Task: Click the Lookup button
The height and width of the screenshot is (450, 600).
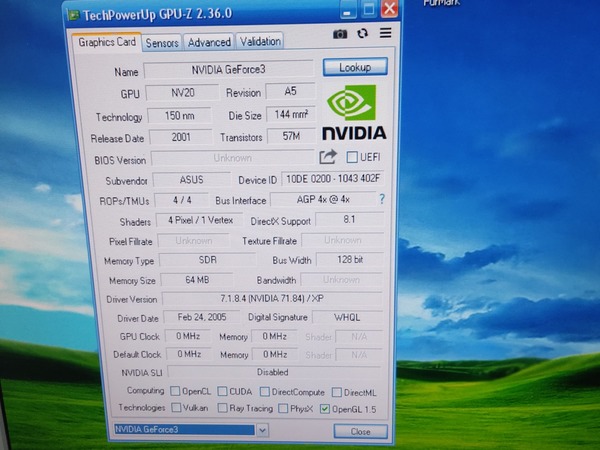Action: coord(355,67)
